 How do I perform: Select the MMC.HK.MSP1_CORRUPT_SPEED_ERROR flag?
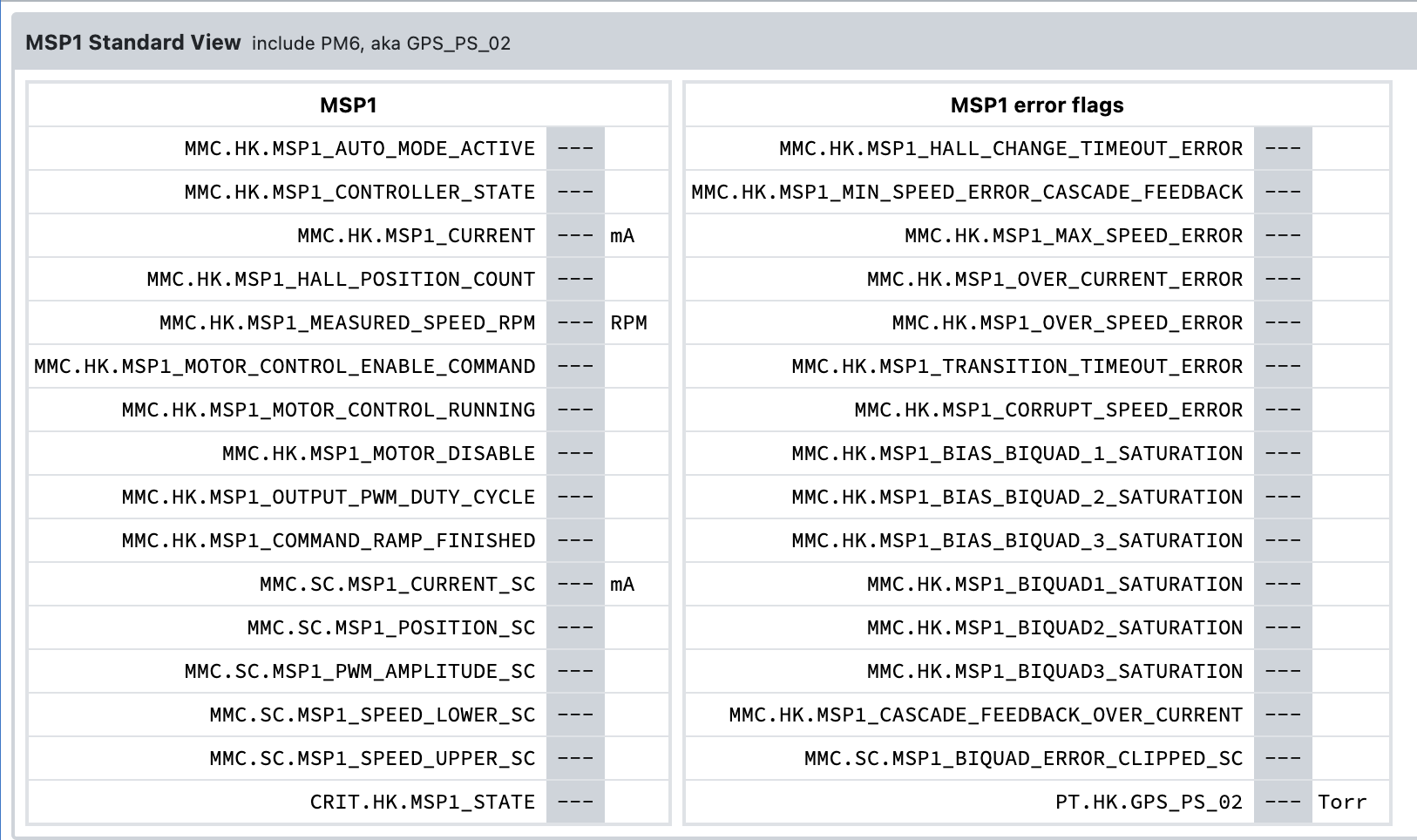point(1048,410)
